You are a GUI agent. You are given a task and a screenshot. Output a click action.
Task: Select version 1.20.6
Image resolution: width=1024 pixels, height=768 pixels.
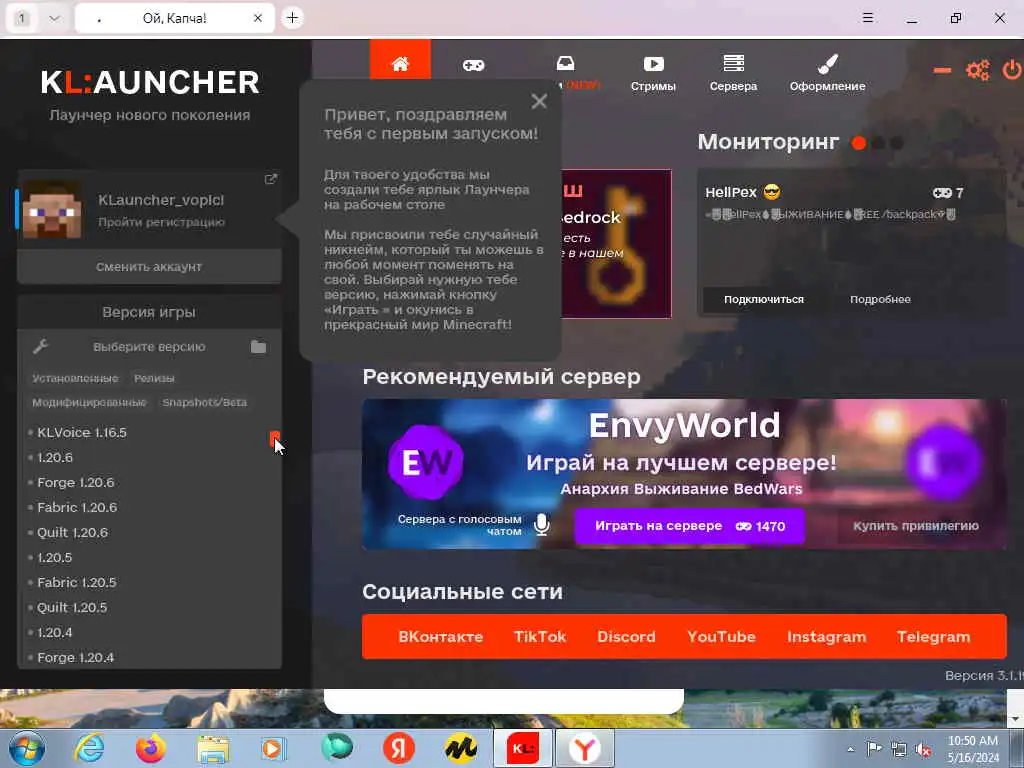55,457
